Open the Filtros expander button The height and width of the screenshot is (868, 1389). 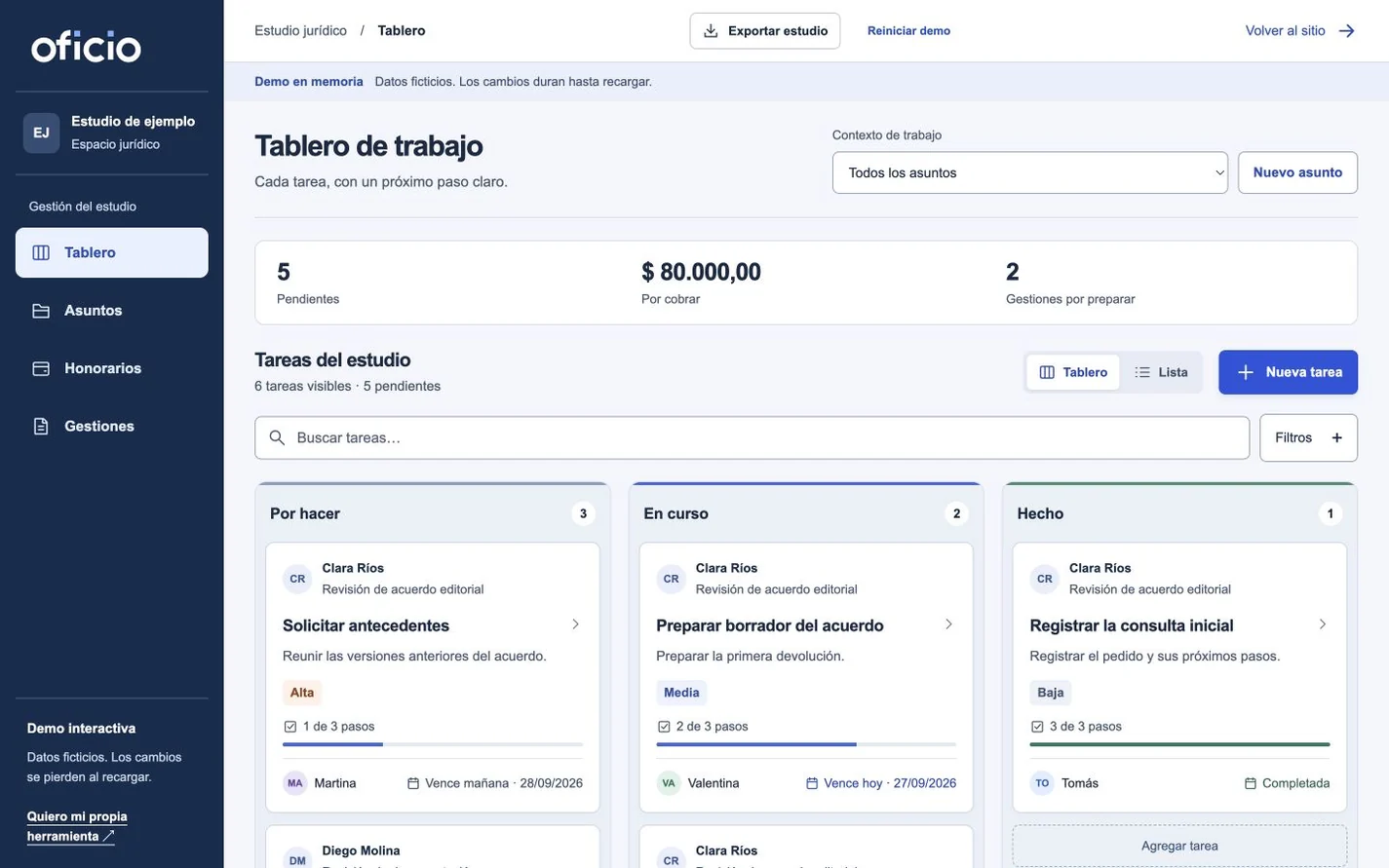1308,438
